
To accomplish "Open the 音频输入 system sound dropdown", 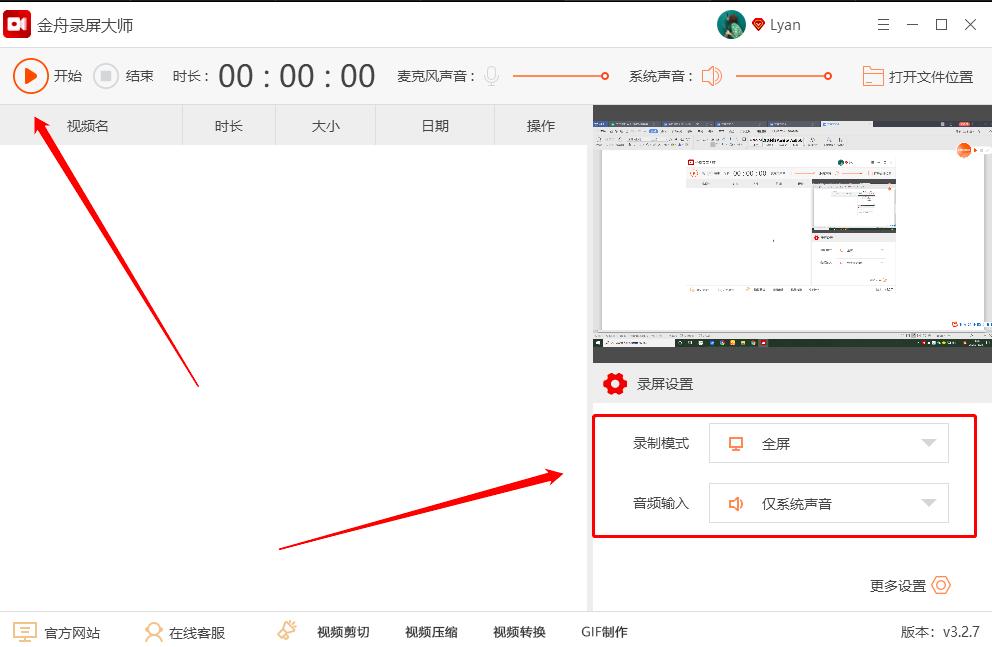I will tap(829, 503).
